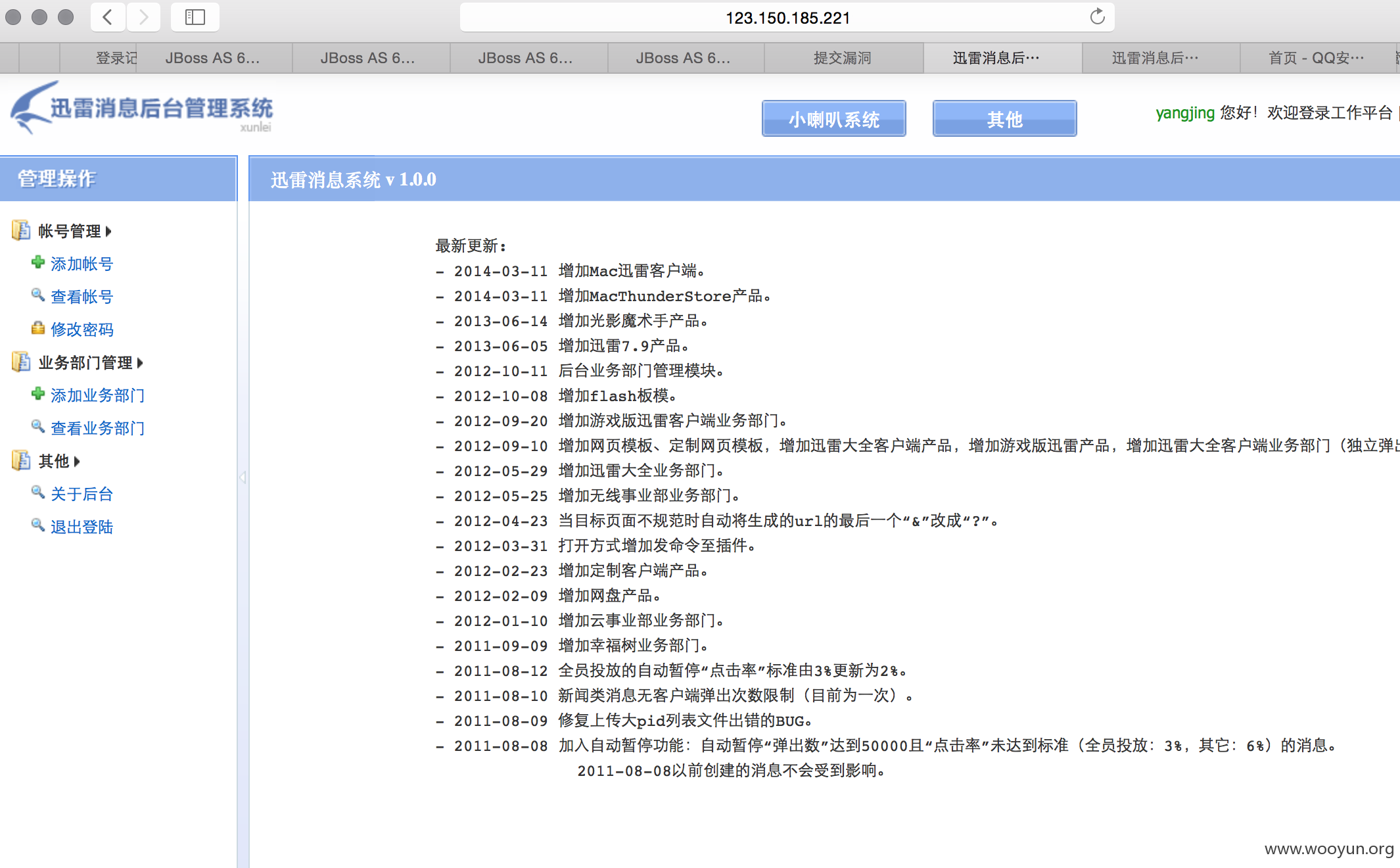Click the yangjing username in the header

(x=1185, y=113)
